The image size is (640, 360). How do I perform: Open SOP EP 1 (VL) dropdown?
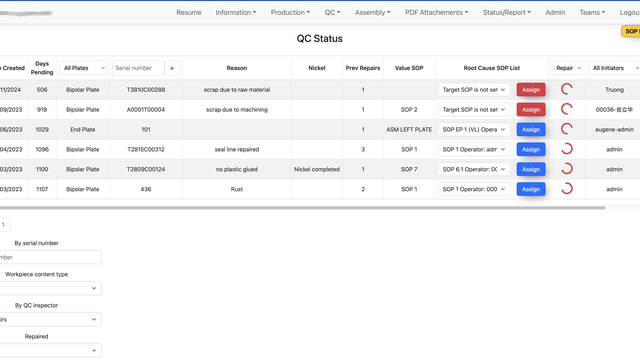pos(474,129)
